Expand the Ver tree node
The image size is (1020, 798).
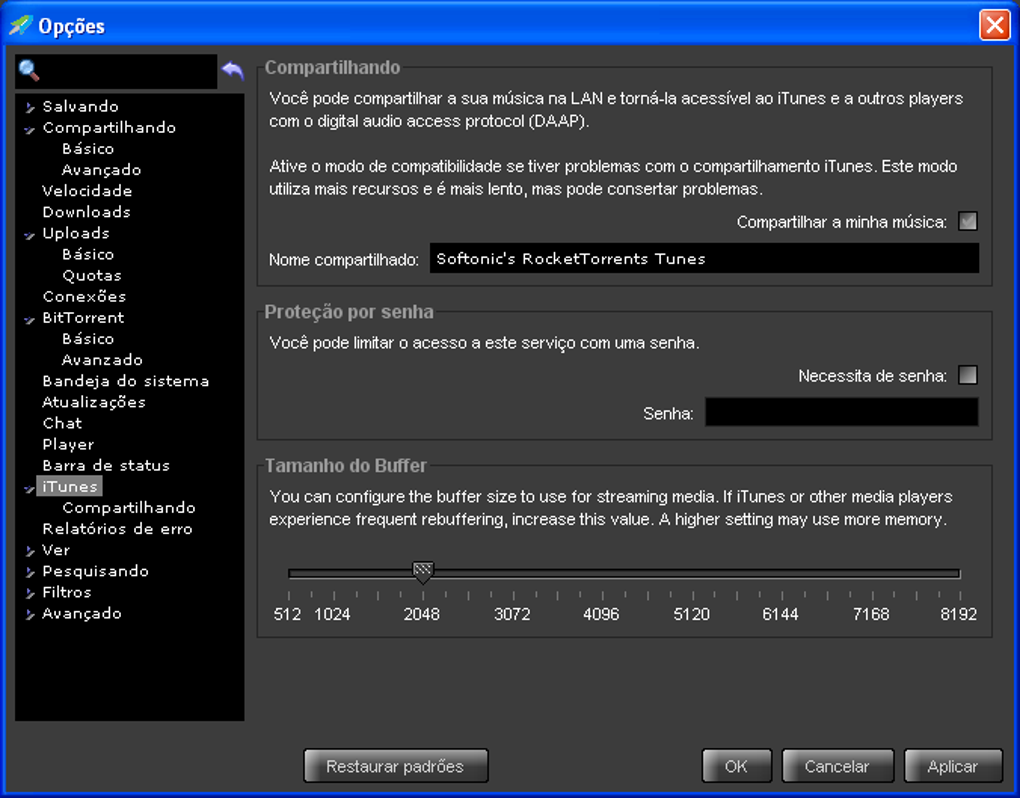coord(29,550)
